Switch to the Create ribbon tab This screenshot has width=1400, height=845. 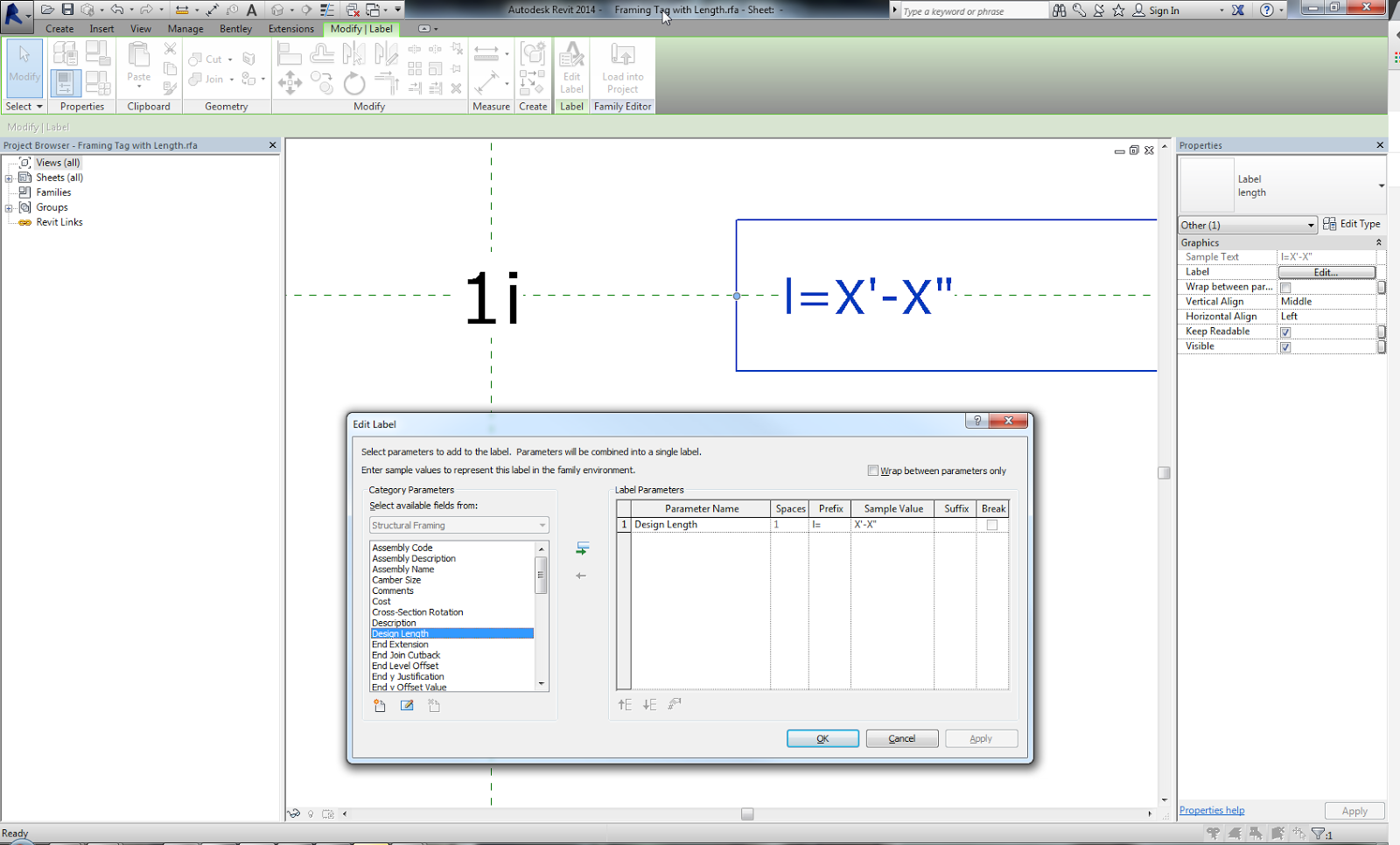tap(59, 28)
